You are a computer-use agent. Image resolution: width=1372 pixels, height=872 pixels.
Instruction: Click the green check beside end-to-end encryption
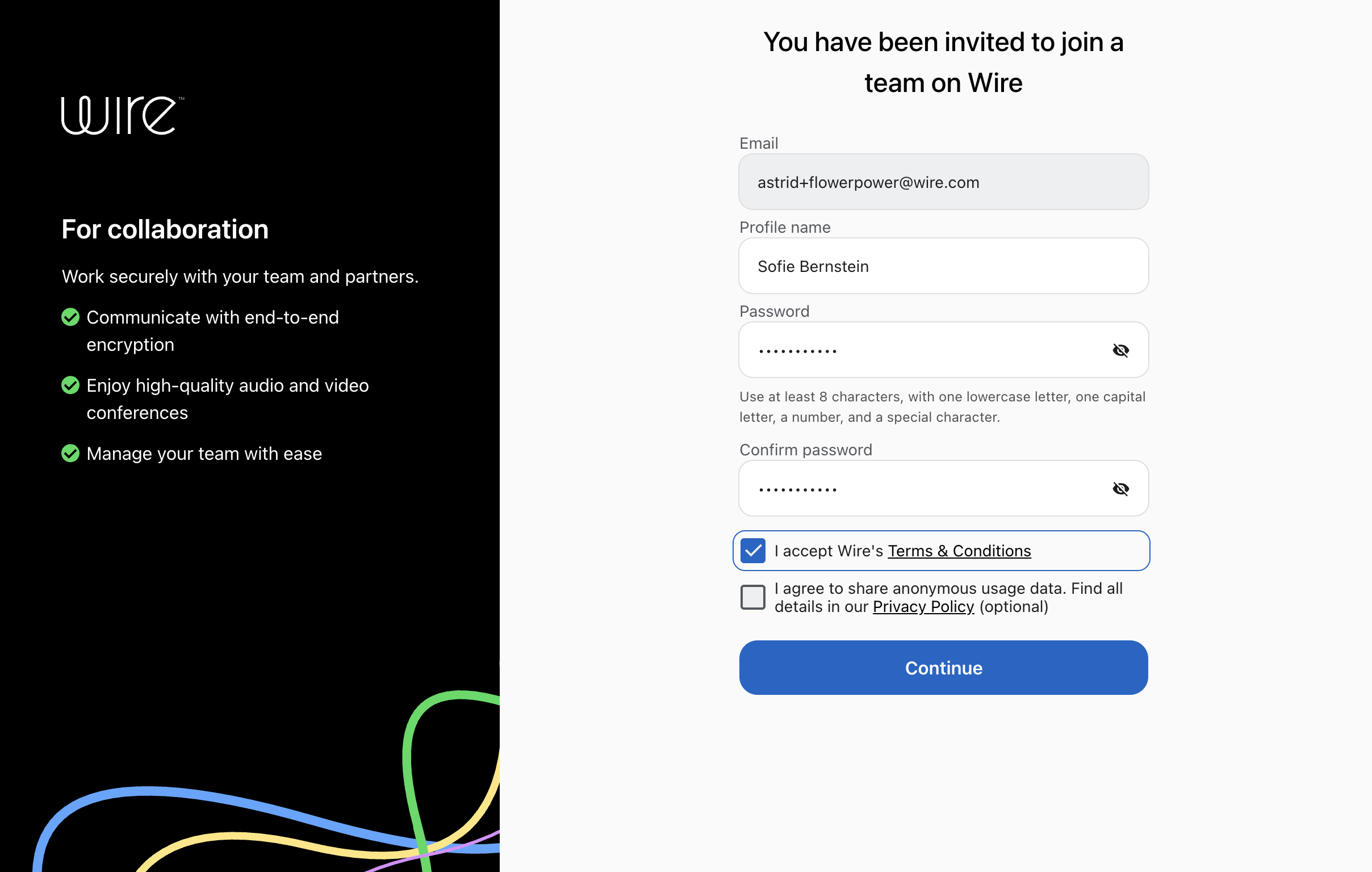click(70, 317)
